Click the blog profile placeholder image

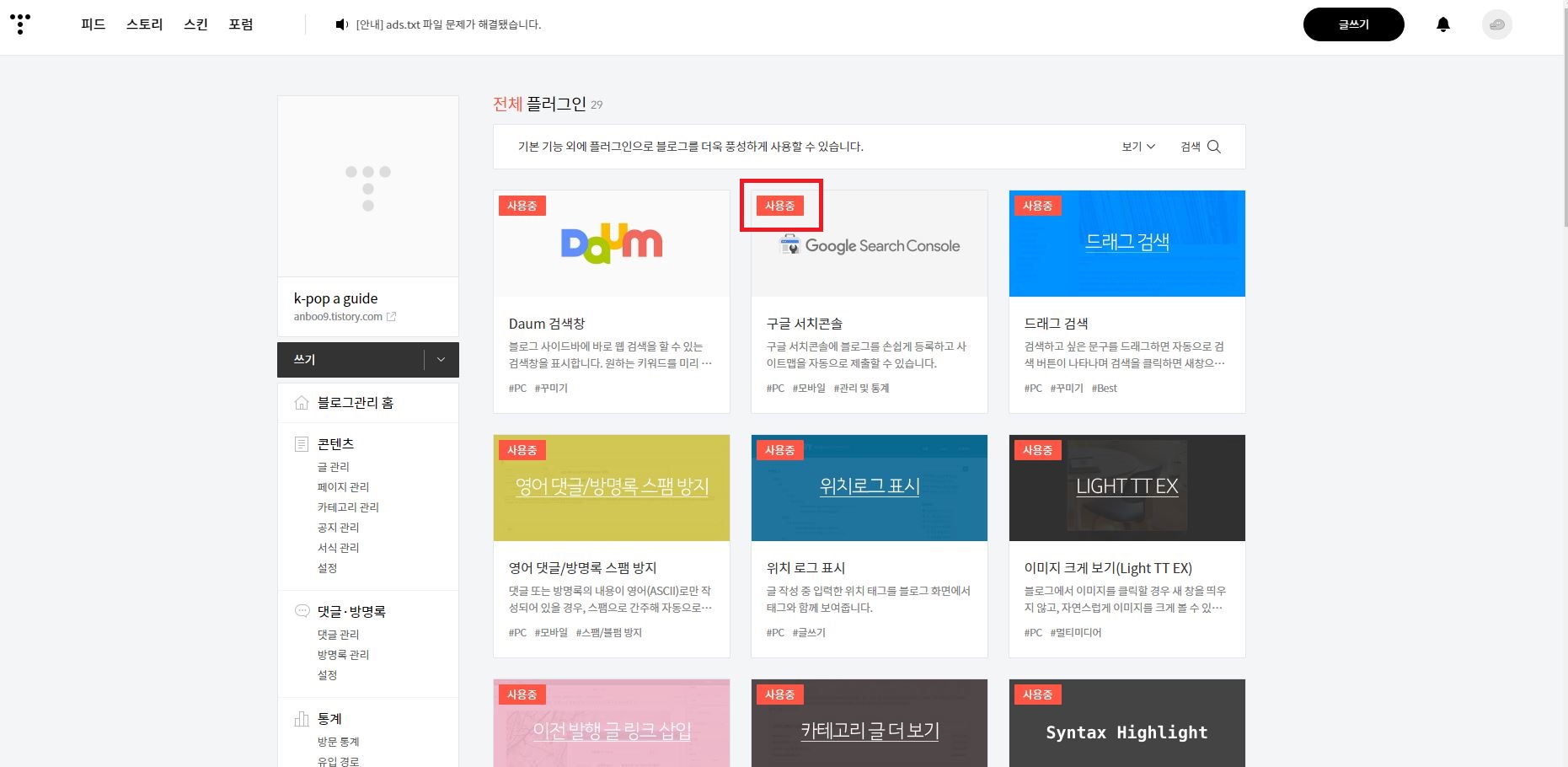pyautogui.click(x=368, y=186)
